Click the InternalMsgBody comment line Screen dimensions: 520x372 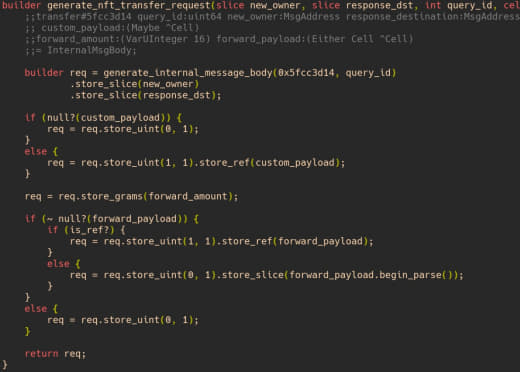(x=81, y=50)
